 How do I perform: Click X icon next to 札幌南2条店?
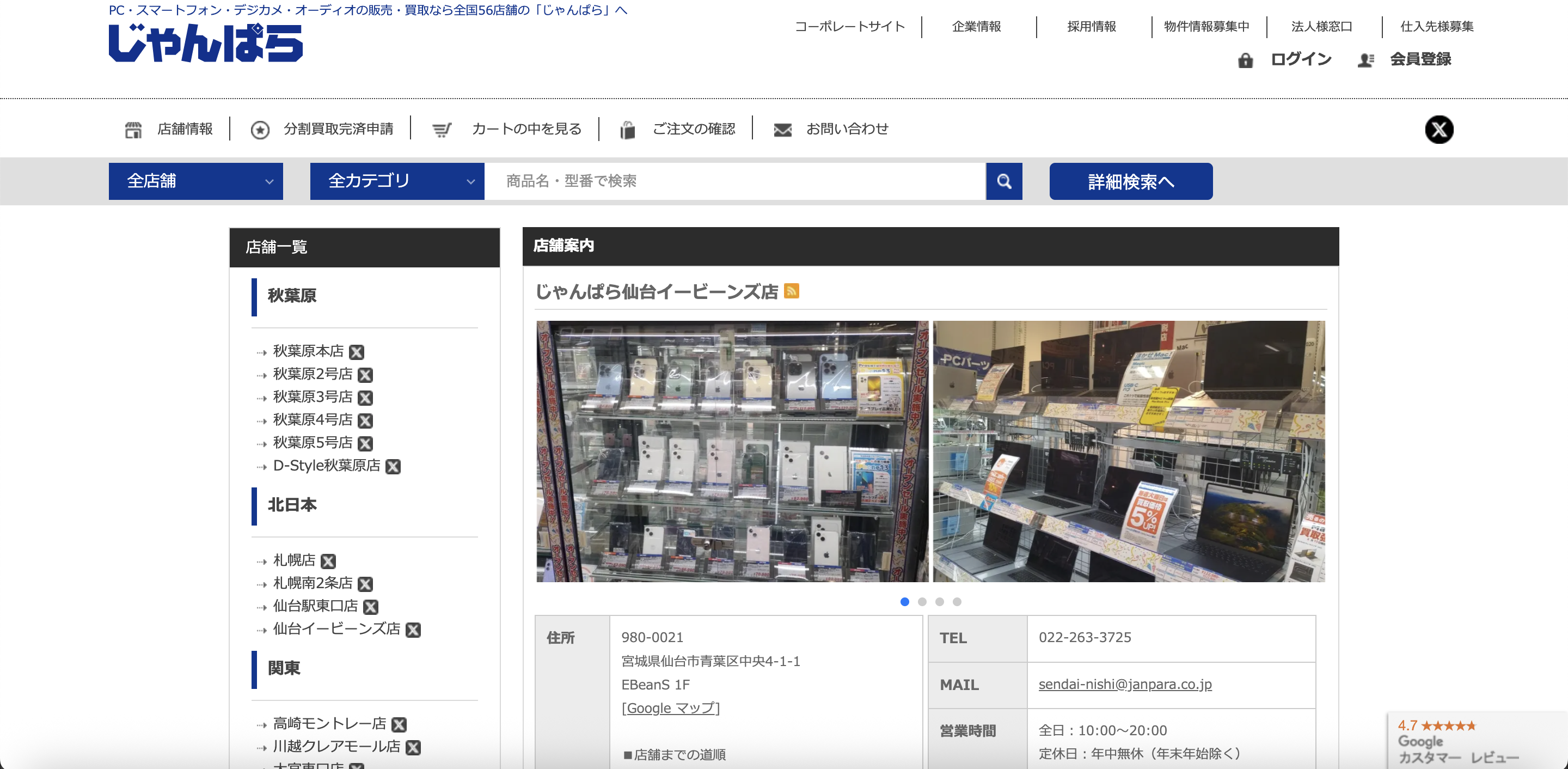(365, 584)
